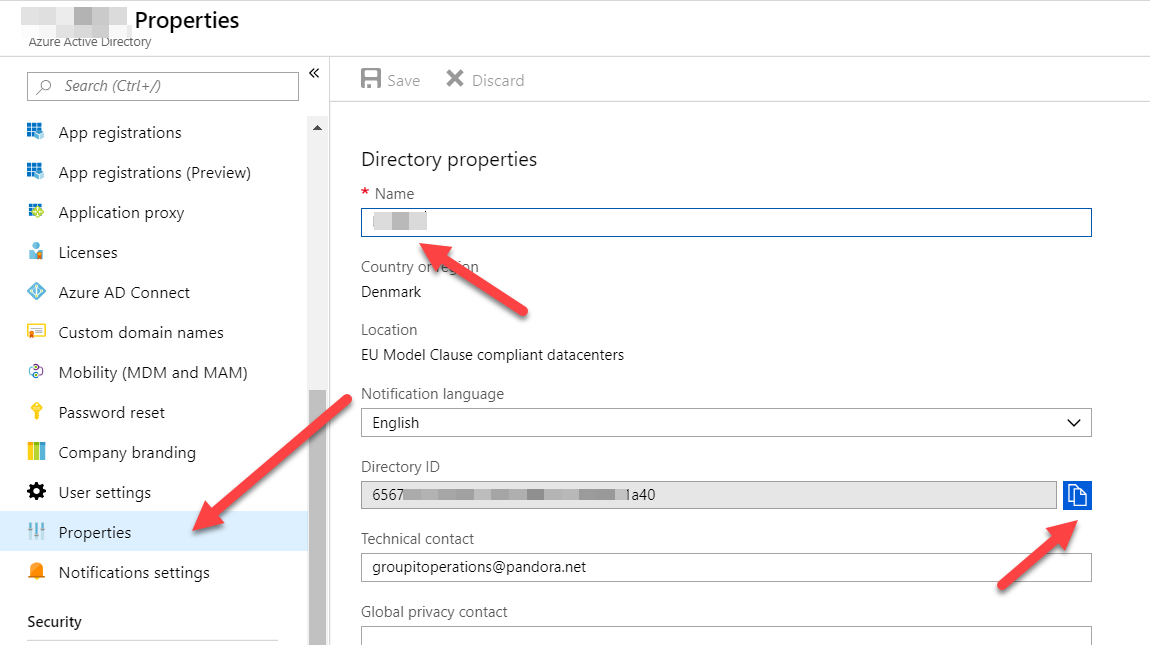
Task: Select the Licenses icon
Action: tap(36, 252)
